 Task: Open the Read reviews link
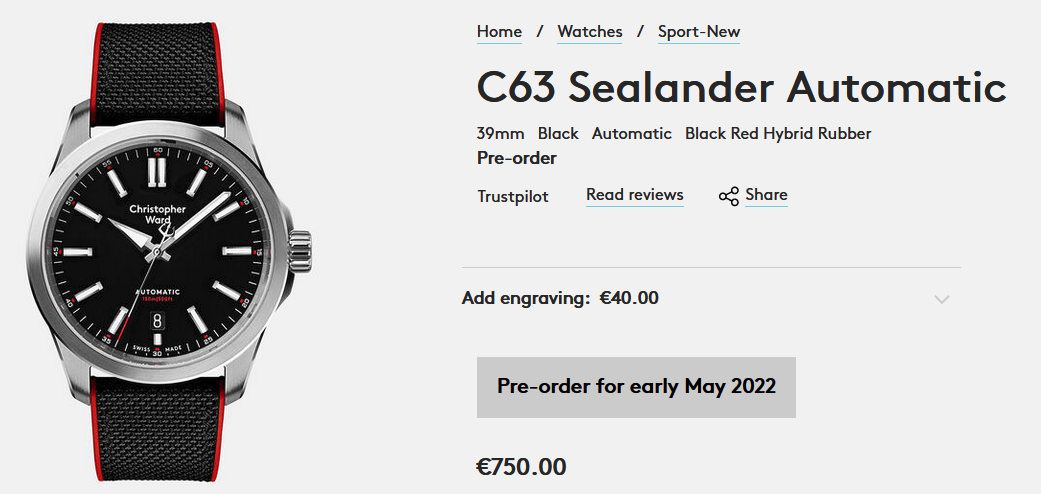point(635,195)
